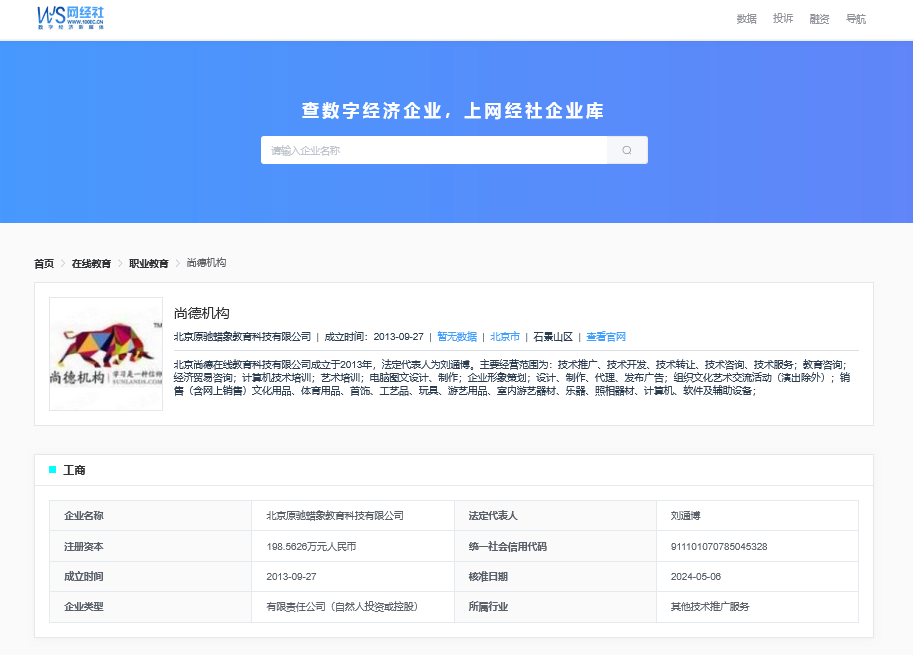Select credit code 911101070785045328

point(758,546)
